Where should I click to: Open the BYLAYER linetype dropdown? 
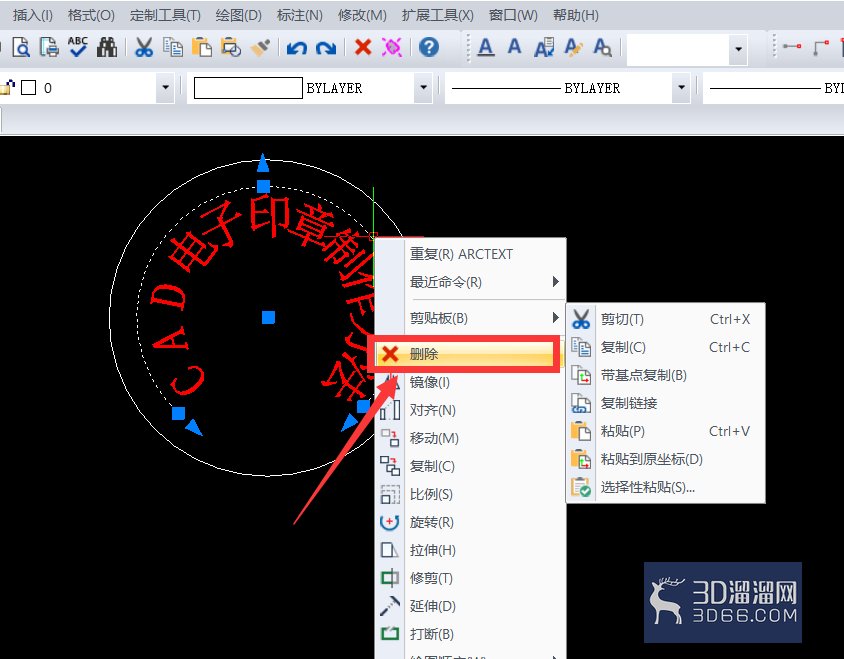coord(681,87)
